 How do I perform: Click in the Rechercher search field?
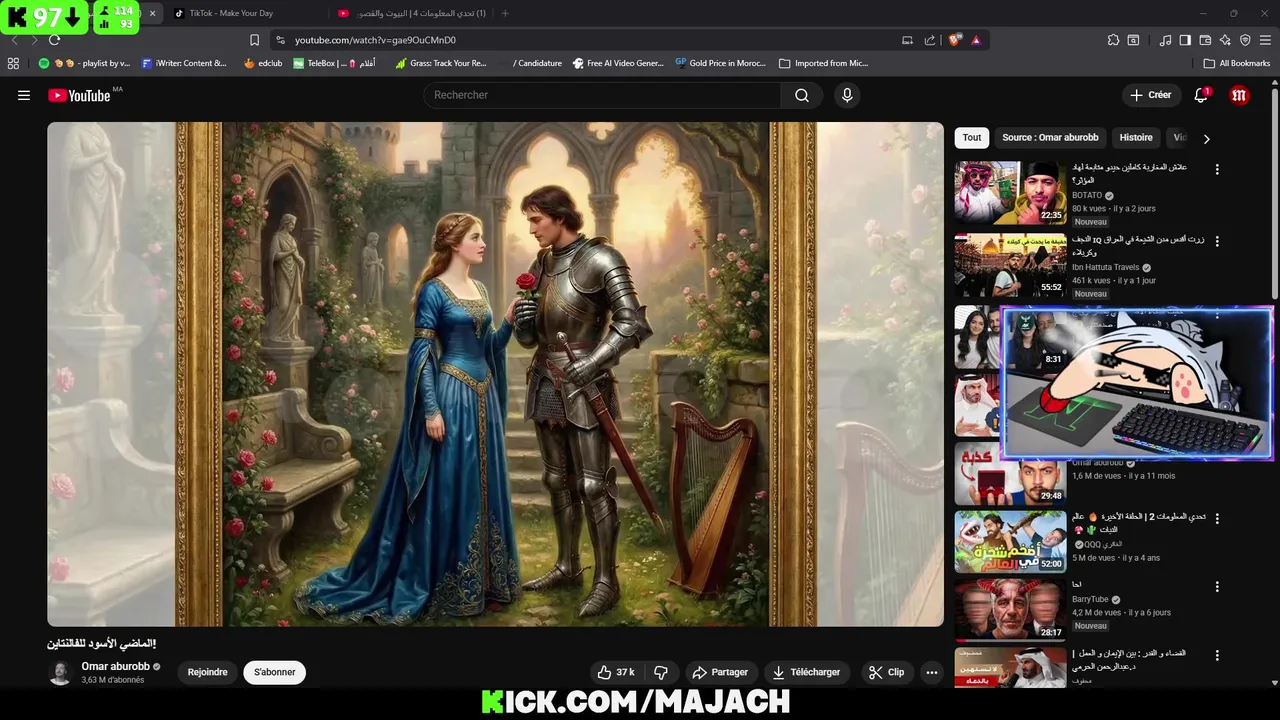click(x=602, y=95)
